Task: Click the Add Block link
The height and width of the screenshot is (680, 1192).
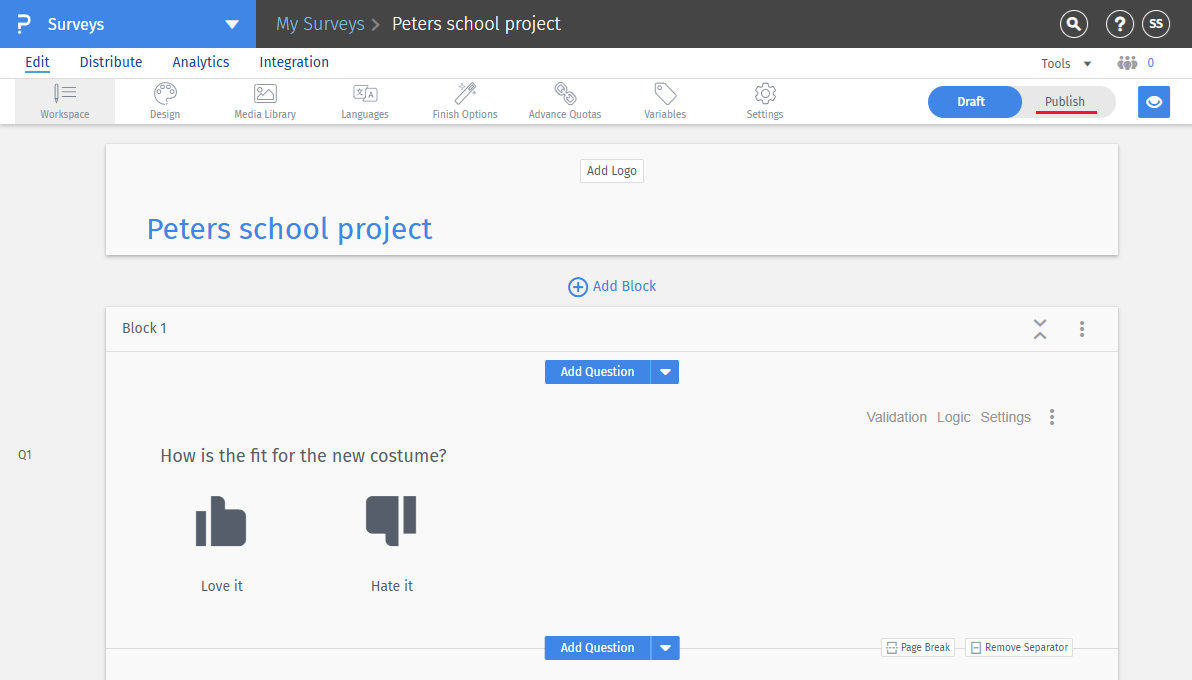Action: [x=612, y=287]
